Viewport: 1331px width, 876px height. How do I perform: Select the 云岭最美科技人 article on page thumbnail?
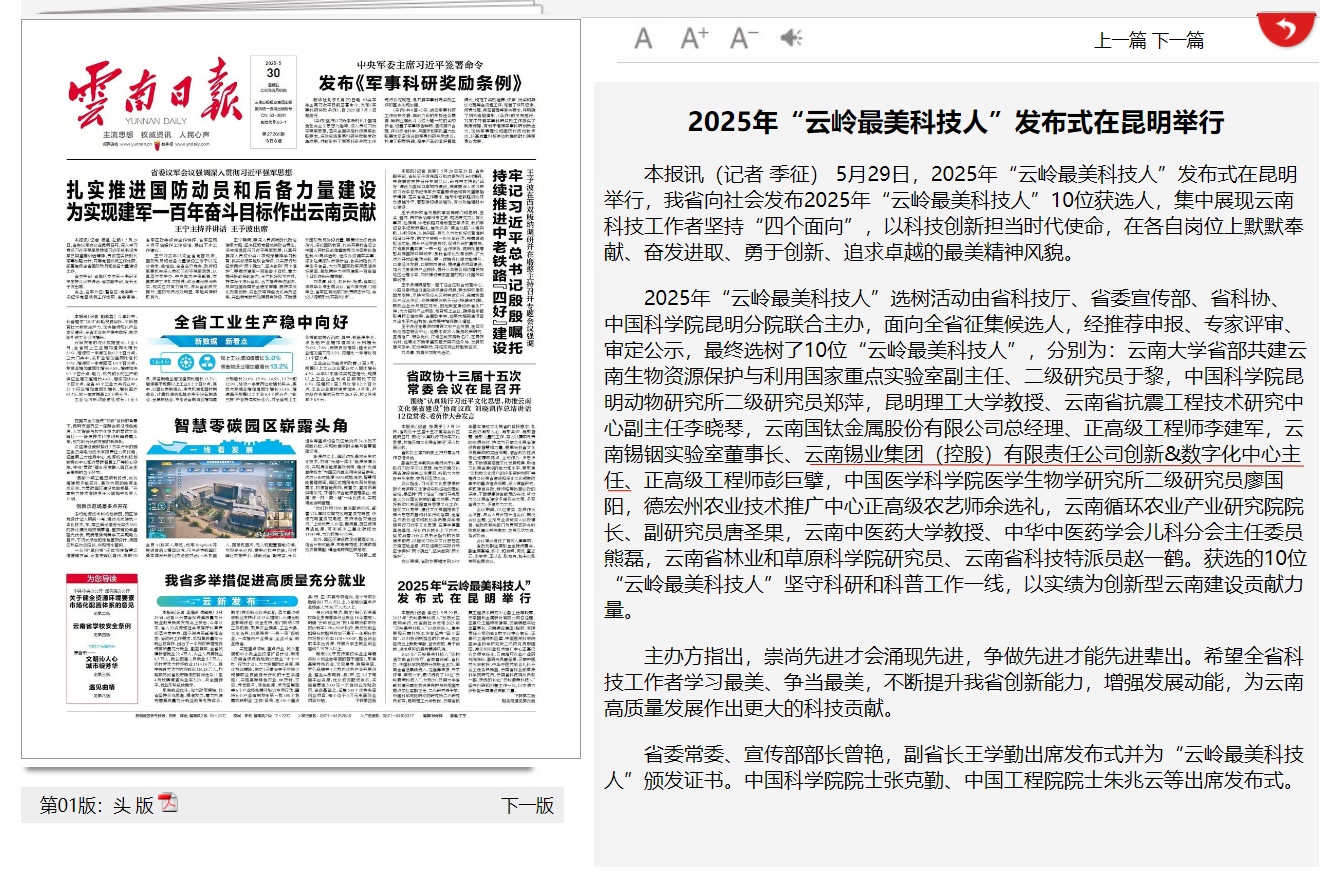(463, 591)
